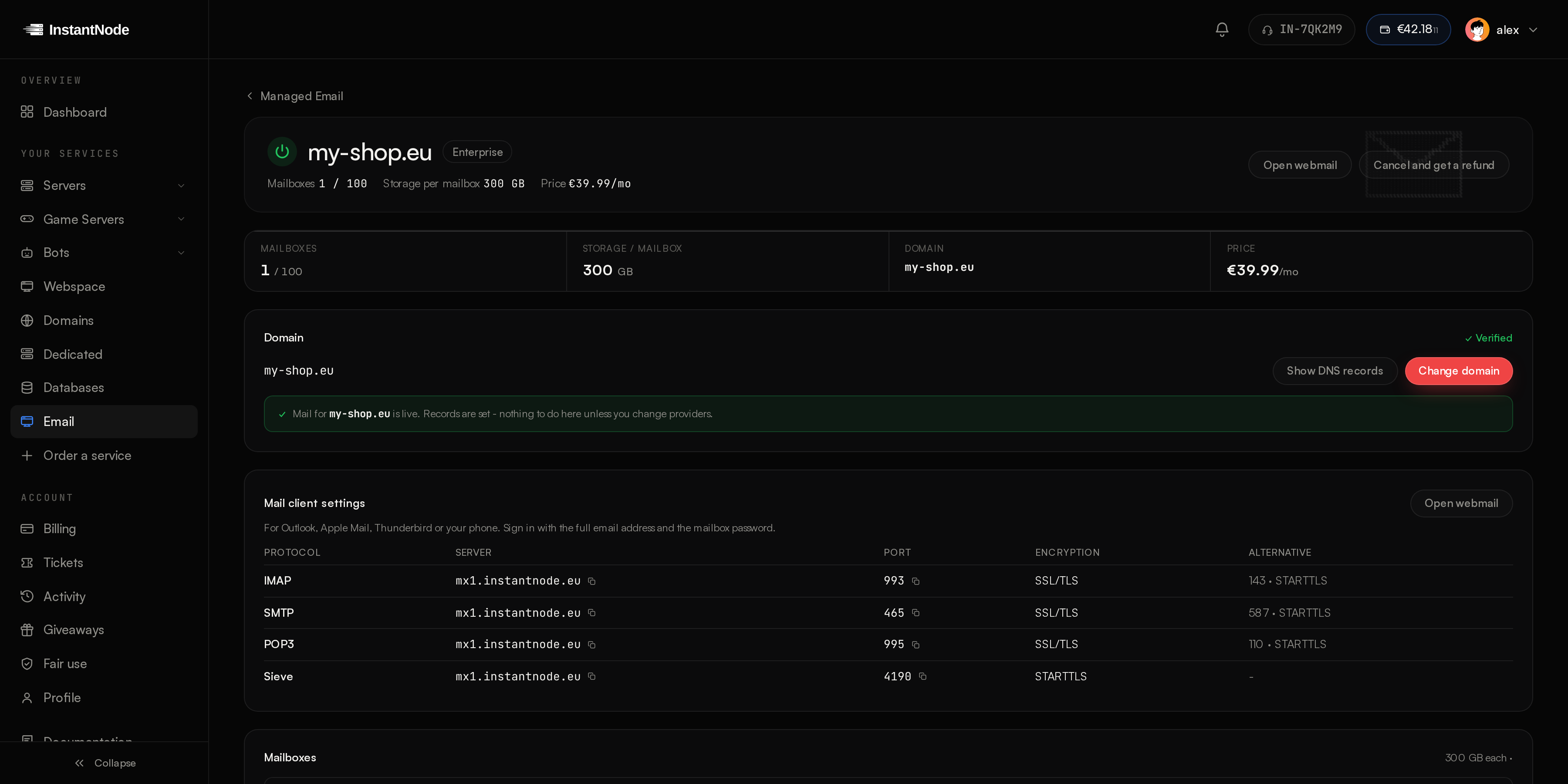The width and height of the screenshot is (1568, 784).
Task: Open Fair use page
Action: pos(104,663)
